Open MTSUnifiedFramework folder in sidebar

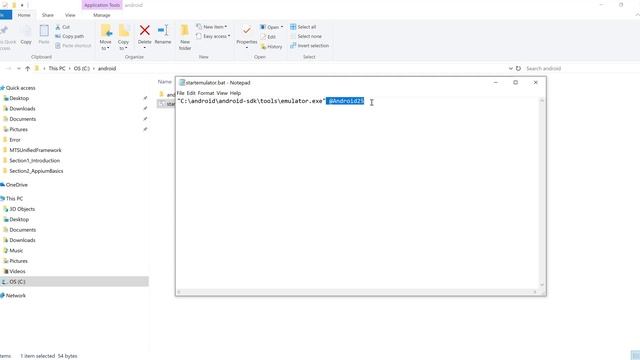tap(36, 150)
